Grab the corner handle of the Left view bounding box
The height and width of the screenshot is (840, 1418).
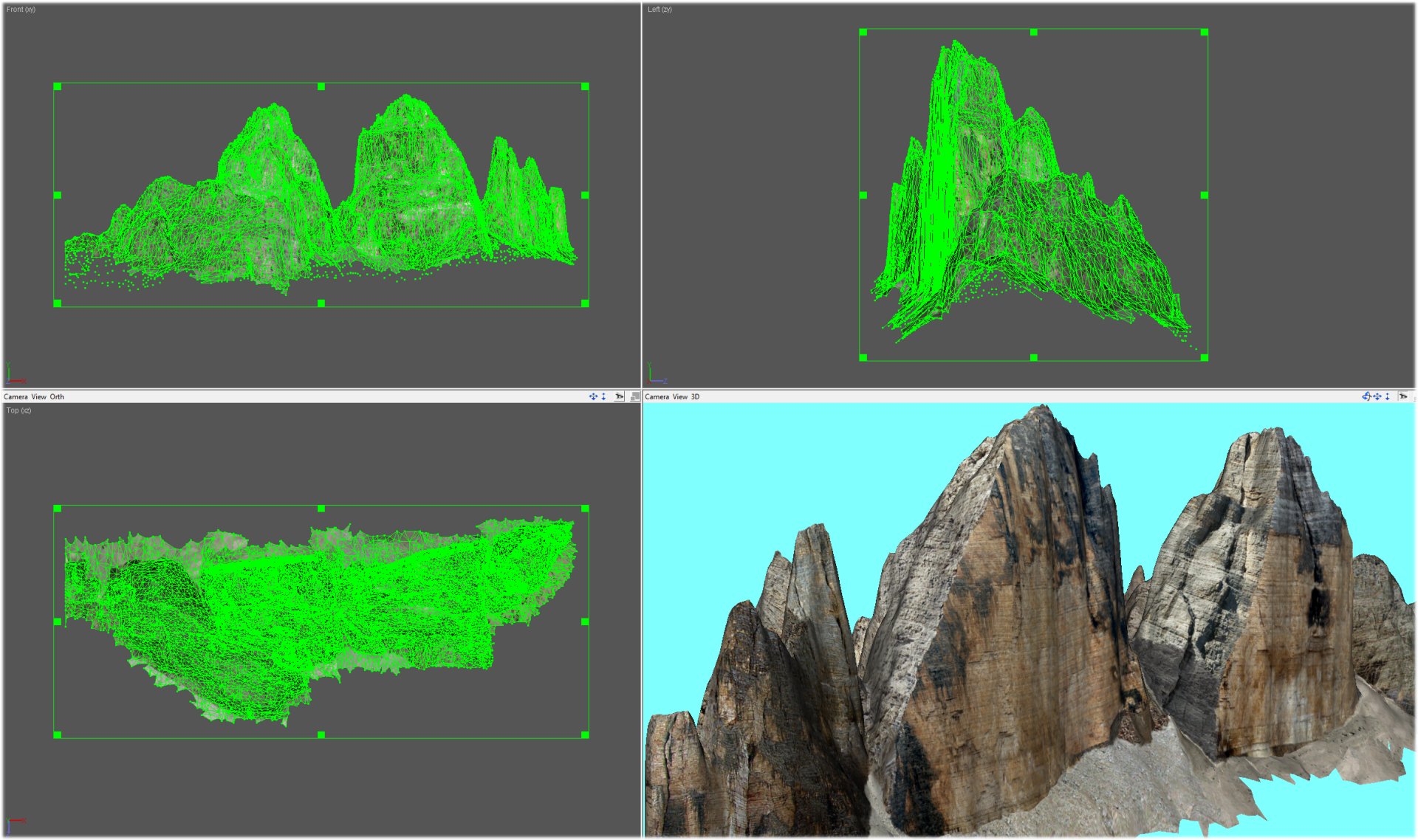(862, 32)
